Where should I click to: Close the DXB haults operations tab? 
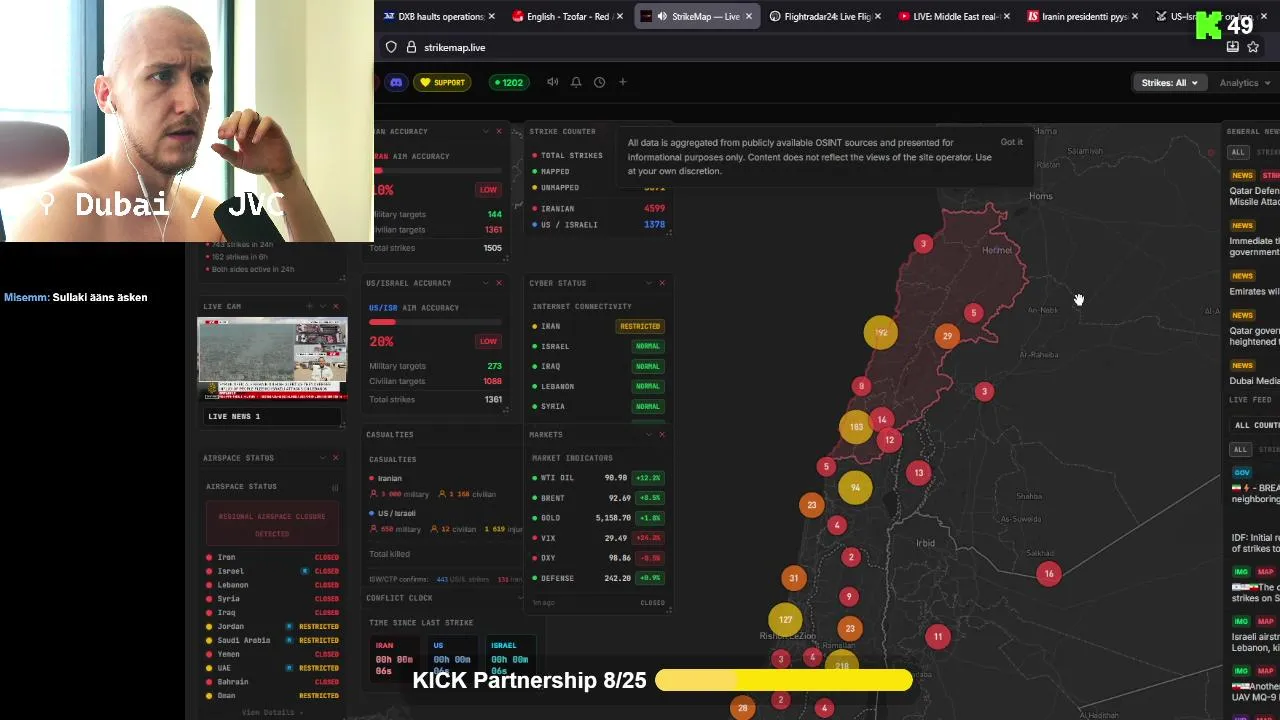(491, 16)
